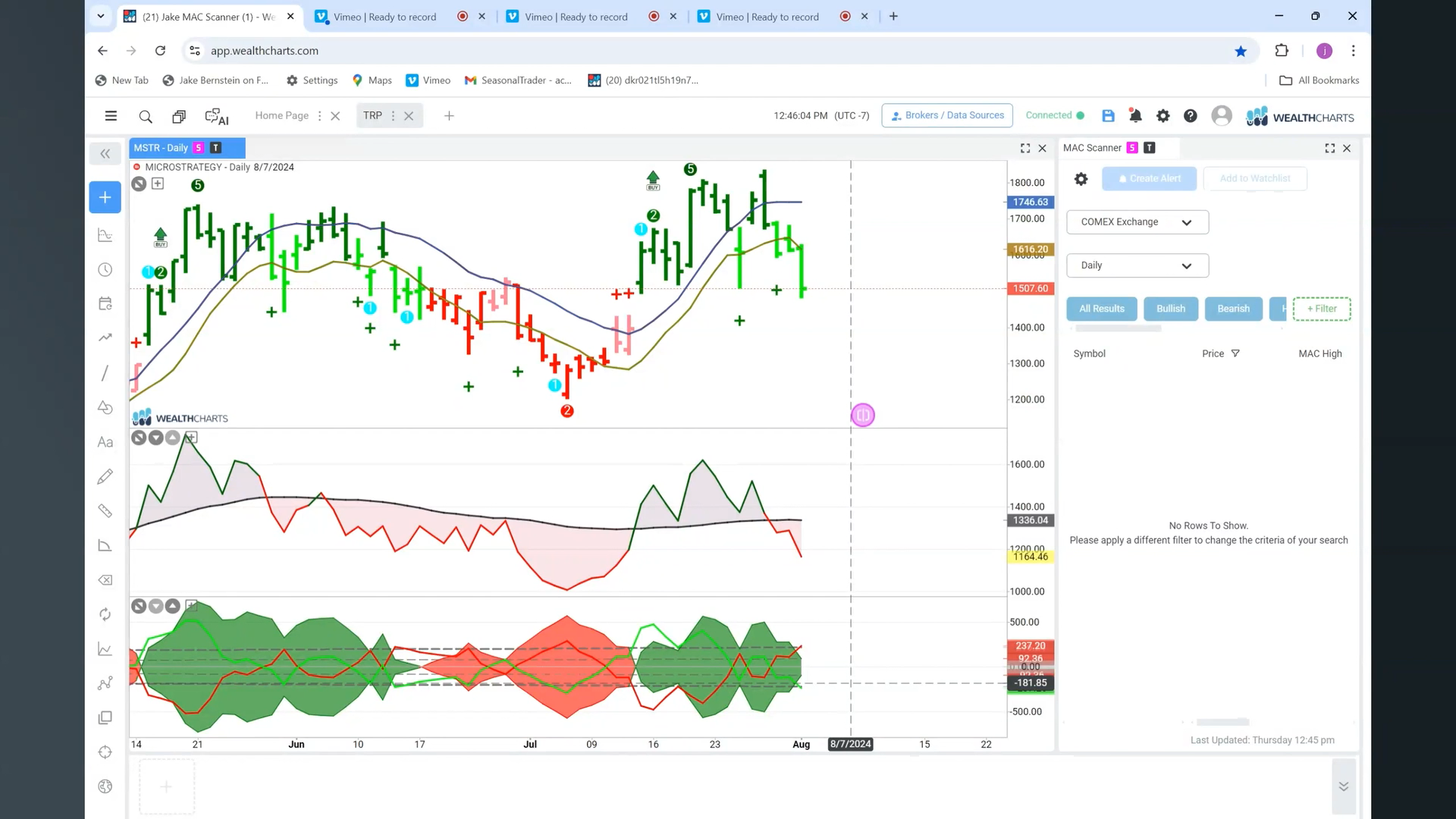Add a new workspace tab
The width and height of the screenshot is (1456, 819).
pyautogui.click(x=449, y=116)
